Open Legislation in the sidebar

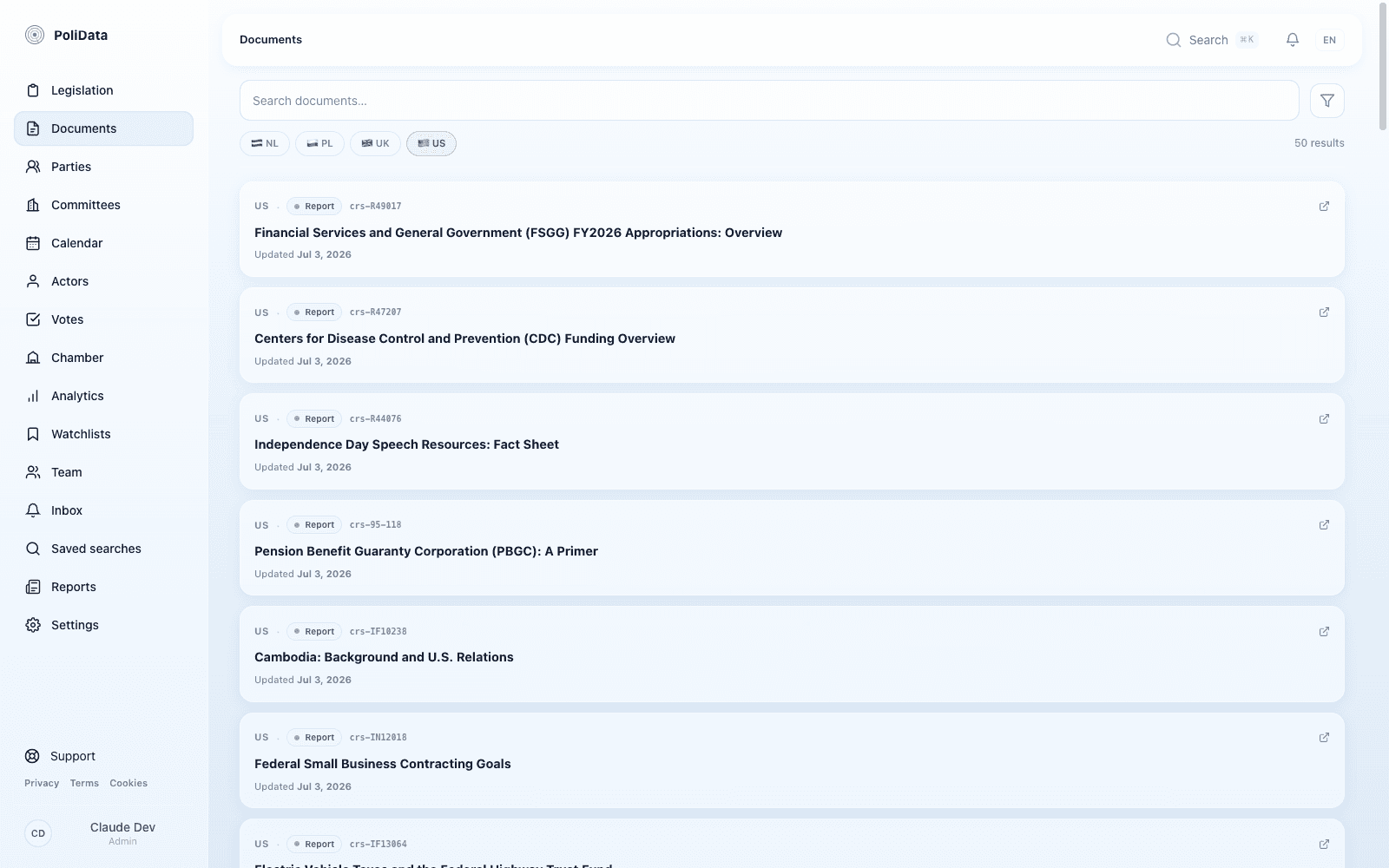pos(103,90)
